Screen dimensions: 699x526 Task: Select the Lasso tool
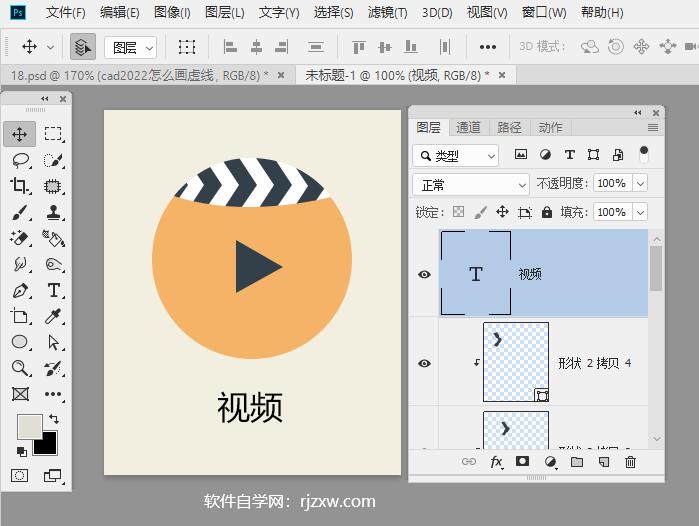coord(20,160)
